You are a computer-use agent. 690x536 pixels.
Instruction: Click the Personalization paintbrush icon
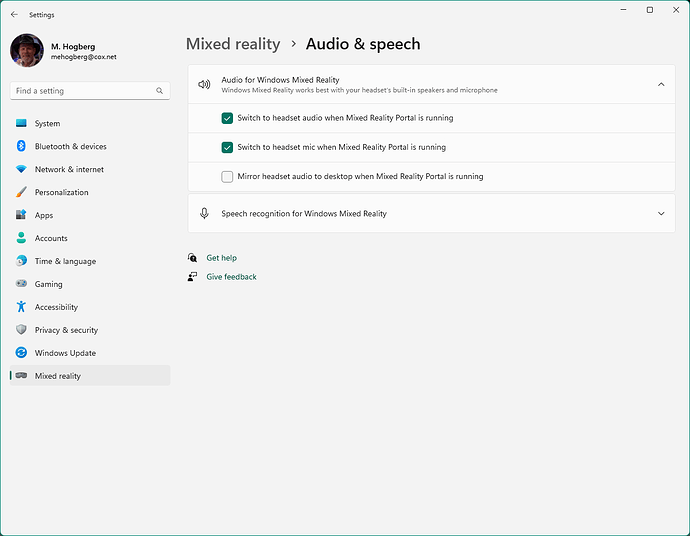[x=21, y=192]
